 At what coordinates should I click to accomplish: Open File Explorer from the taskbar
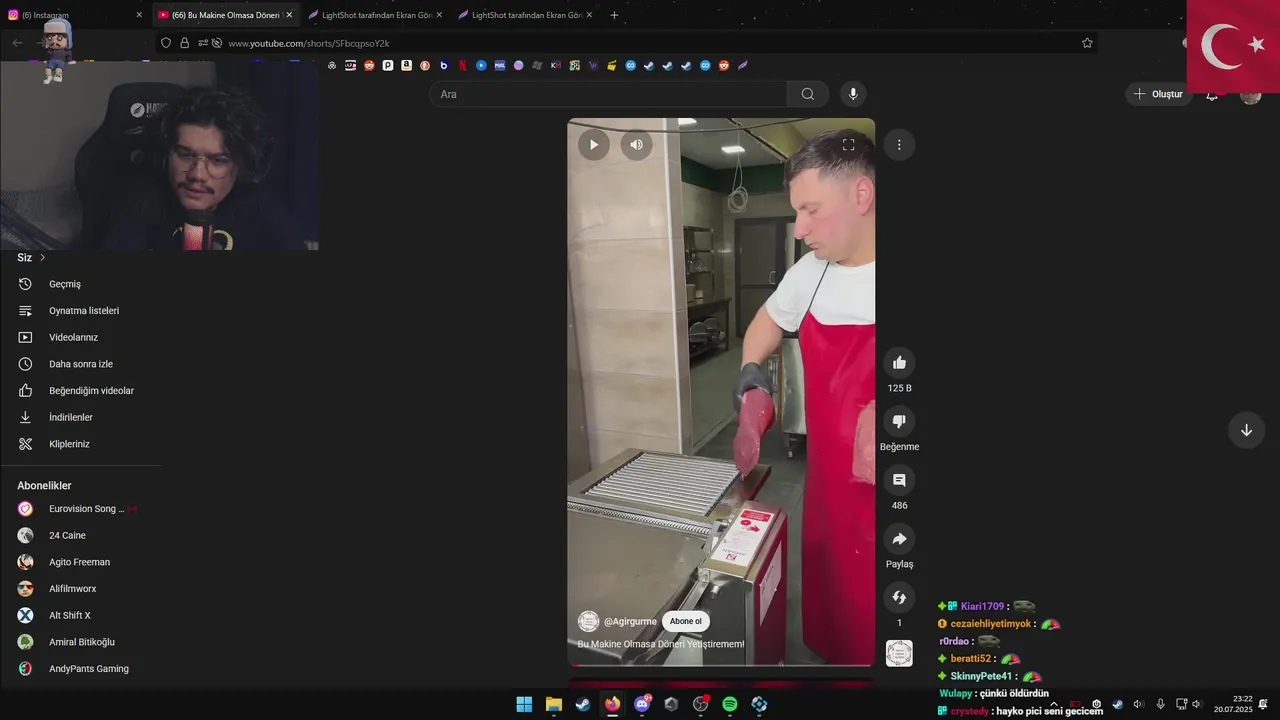tap(554, 704)
